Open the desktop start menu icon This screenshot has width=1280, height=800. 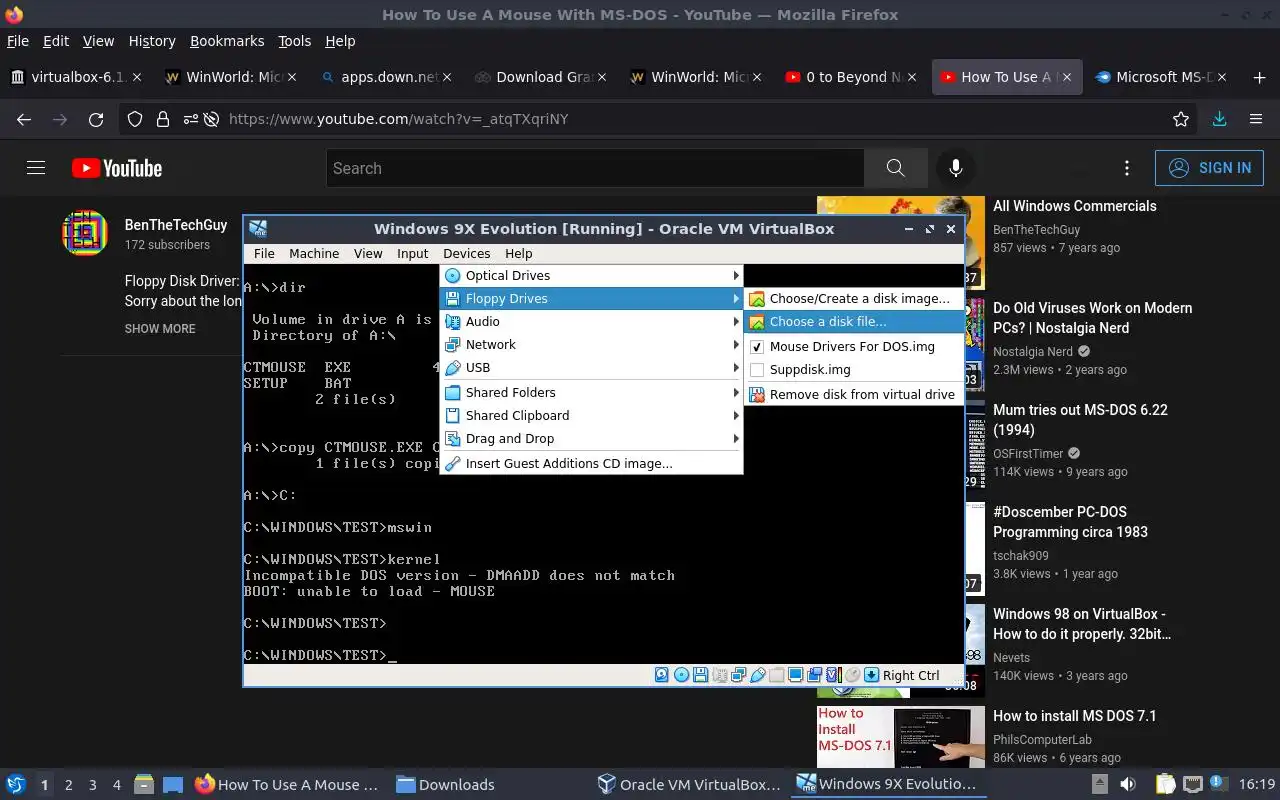(x=16, y=784)
